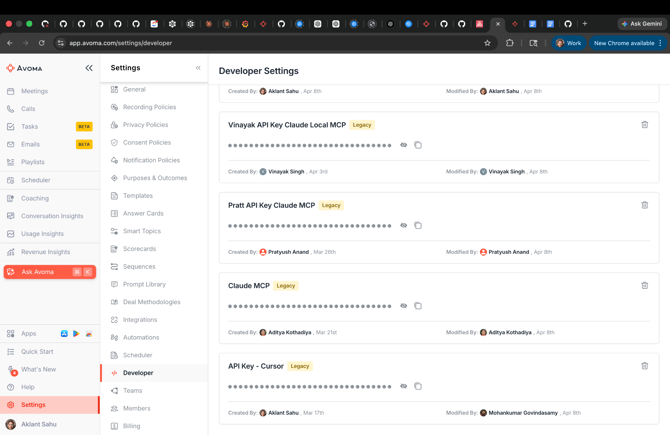Viewport: 670px width, 435px height.
Task: Reveal the API Key - Cursor value
Action: coord(403,386)
